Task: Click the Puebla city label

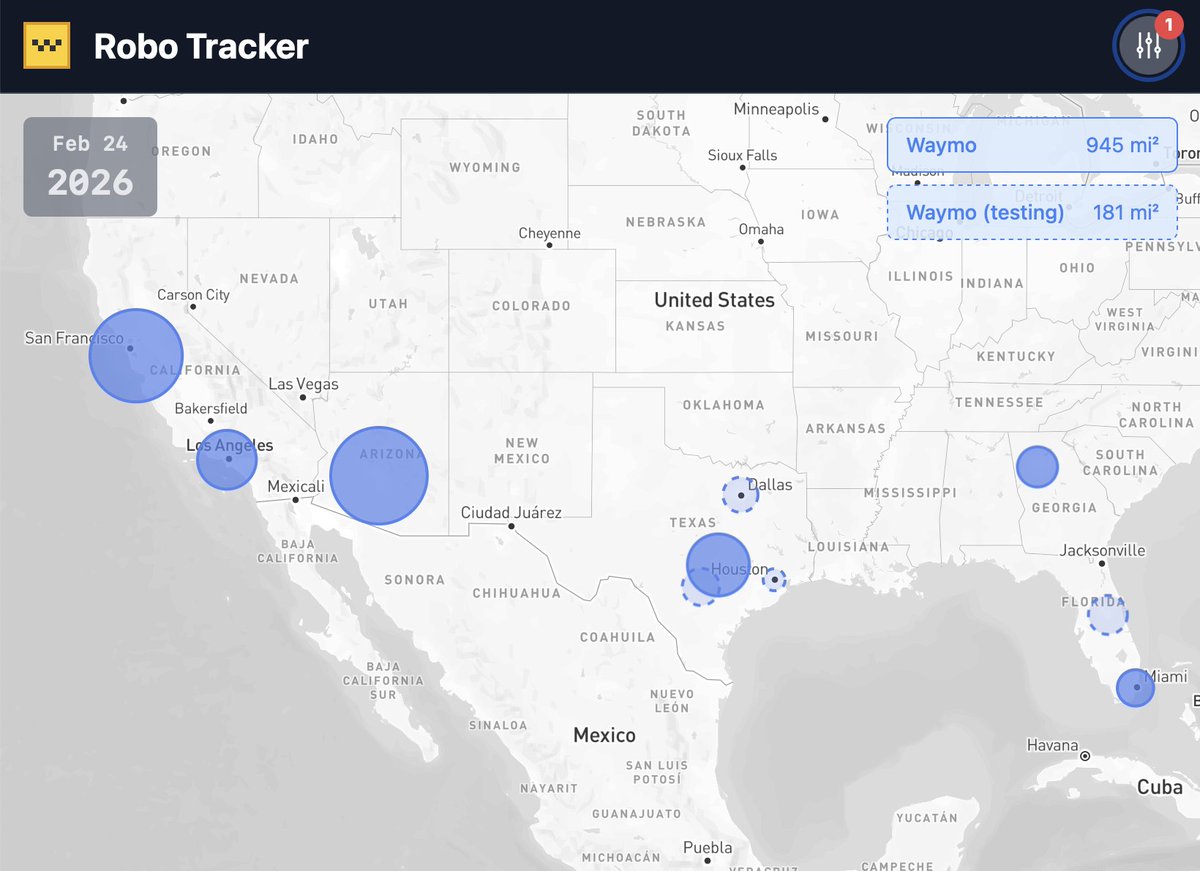Action: tap(707, 848)
